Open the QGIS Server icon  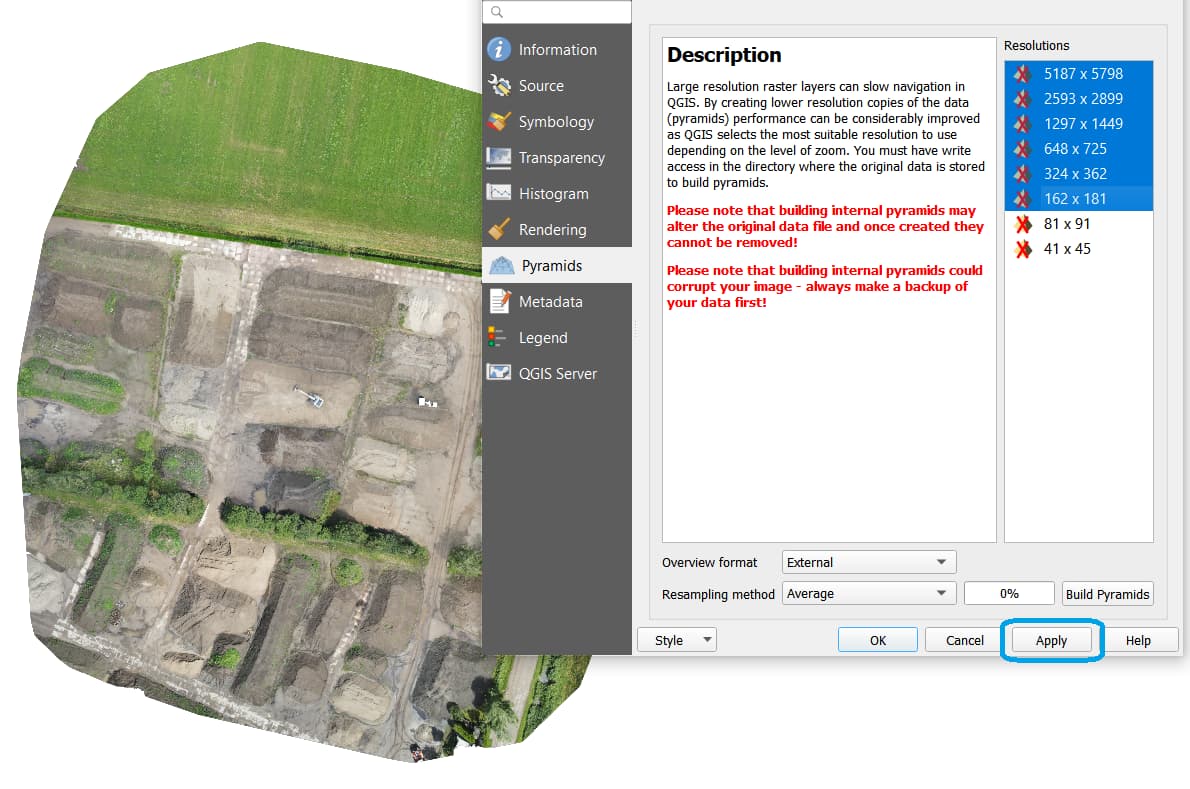coord(498,374)
